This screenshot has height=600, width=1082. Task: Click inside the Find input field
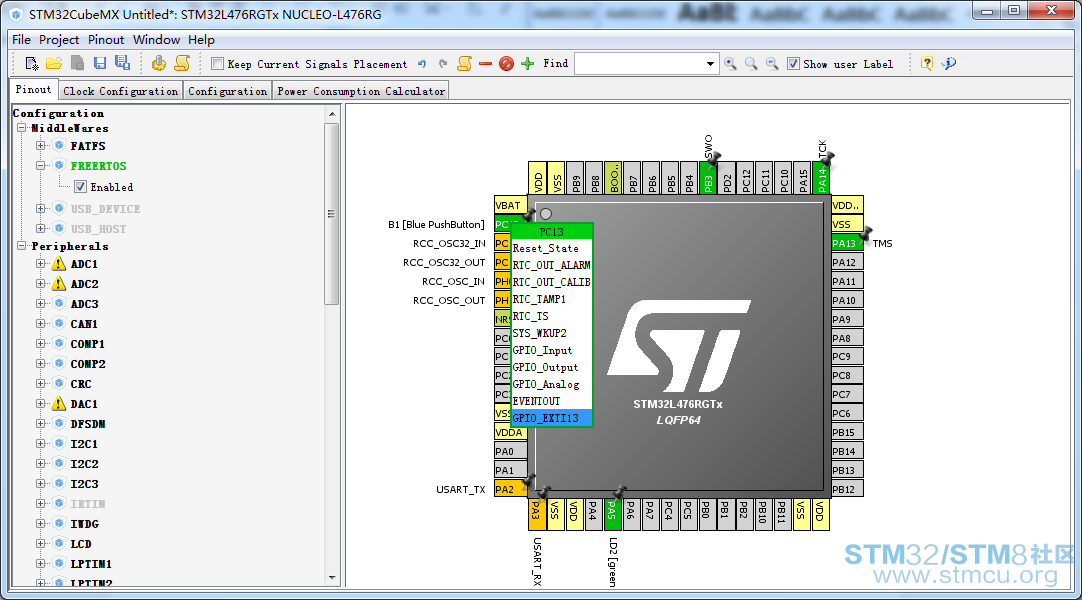tap(638, 64)
